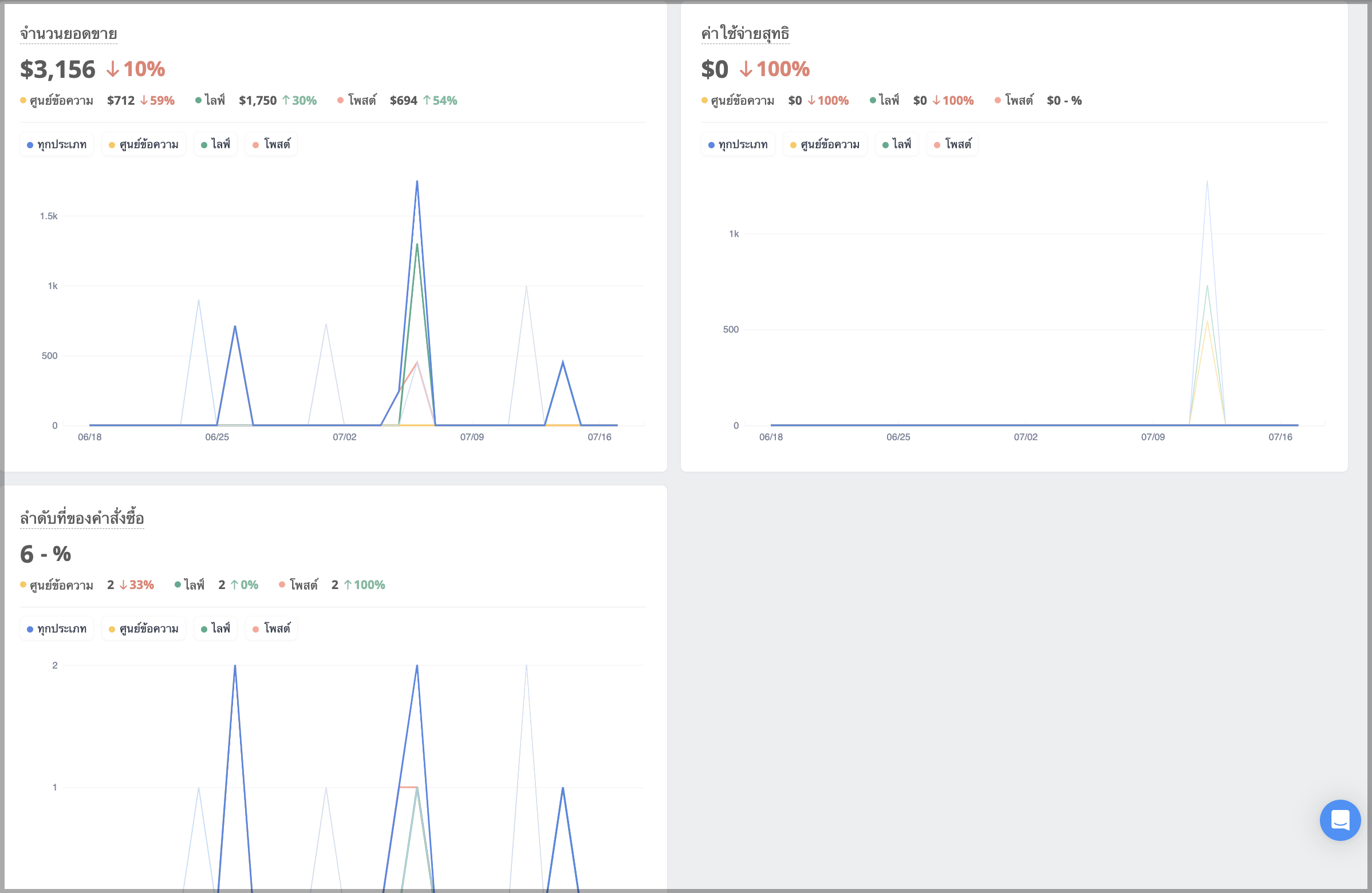Viewport: 1372px width, 893px height.
Task: Toggle ศูนย์ข้อความ series in the order count chart
Action: (144, 629)
